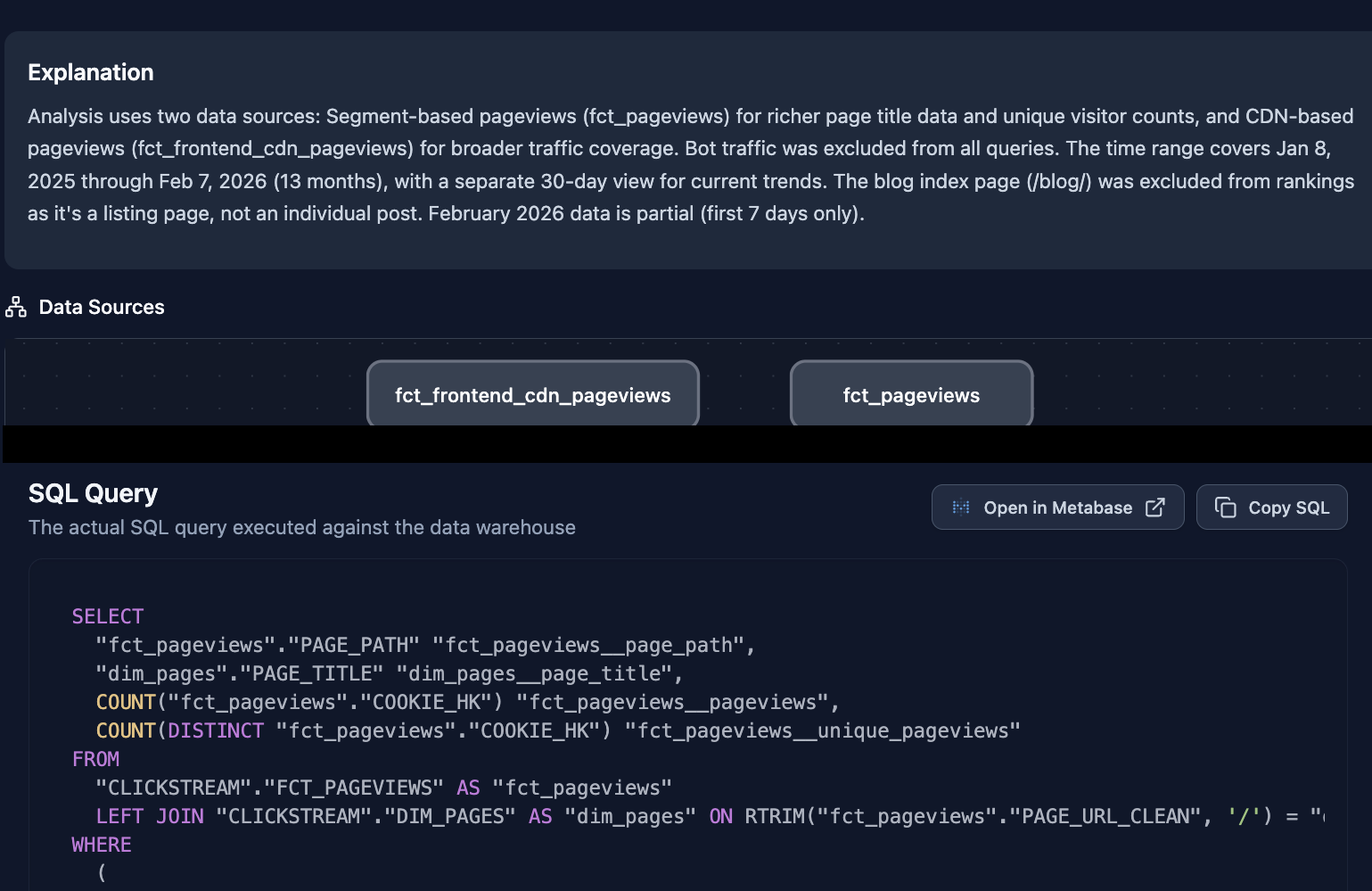1372x891 pixels.
Task: Click the FROM keyword in the SQL code
Action: 95,758
